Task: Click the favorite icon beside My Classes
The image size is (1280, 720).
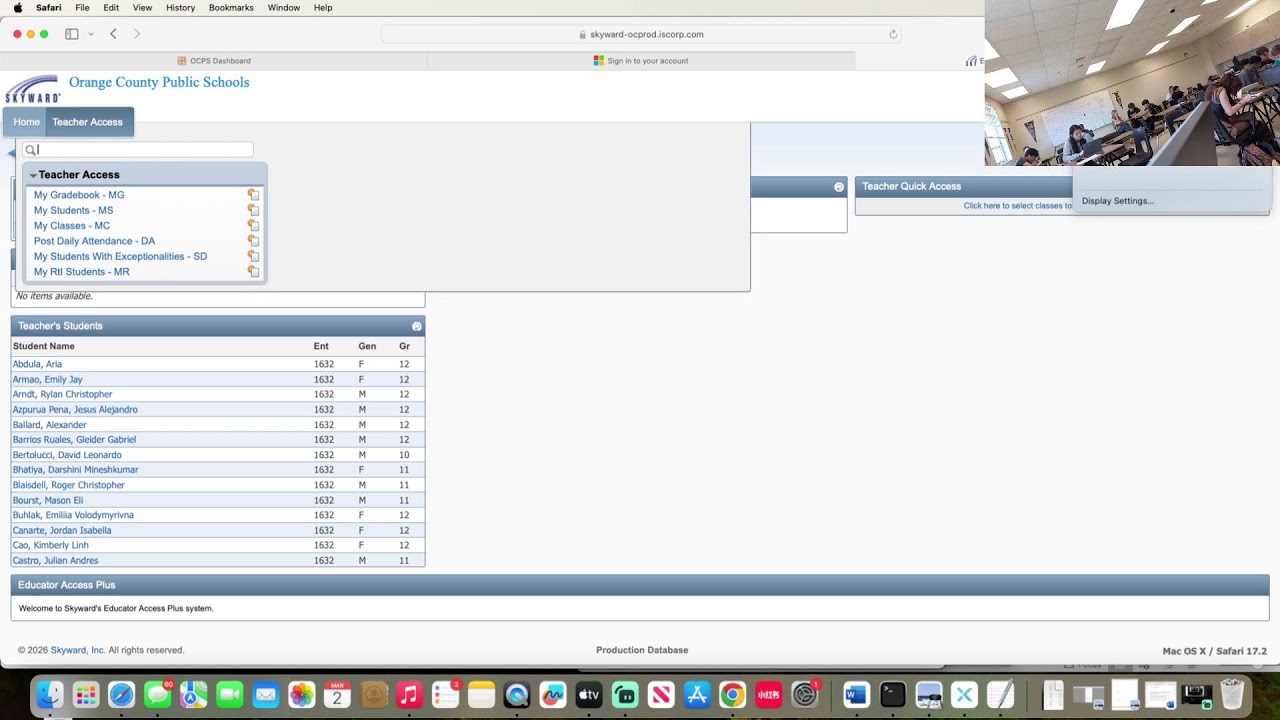Action: tap(253, 226)
